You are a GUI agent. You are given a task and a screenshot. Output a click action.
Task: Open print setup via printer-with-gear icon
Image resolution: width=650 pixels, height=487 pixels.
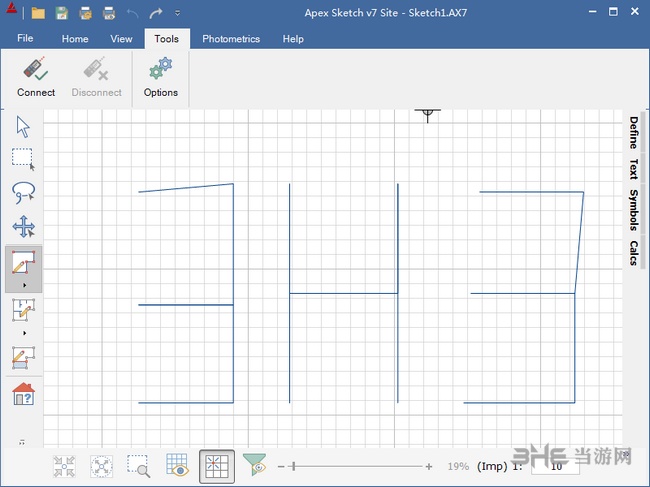tap(85, 13)
